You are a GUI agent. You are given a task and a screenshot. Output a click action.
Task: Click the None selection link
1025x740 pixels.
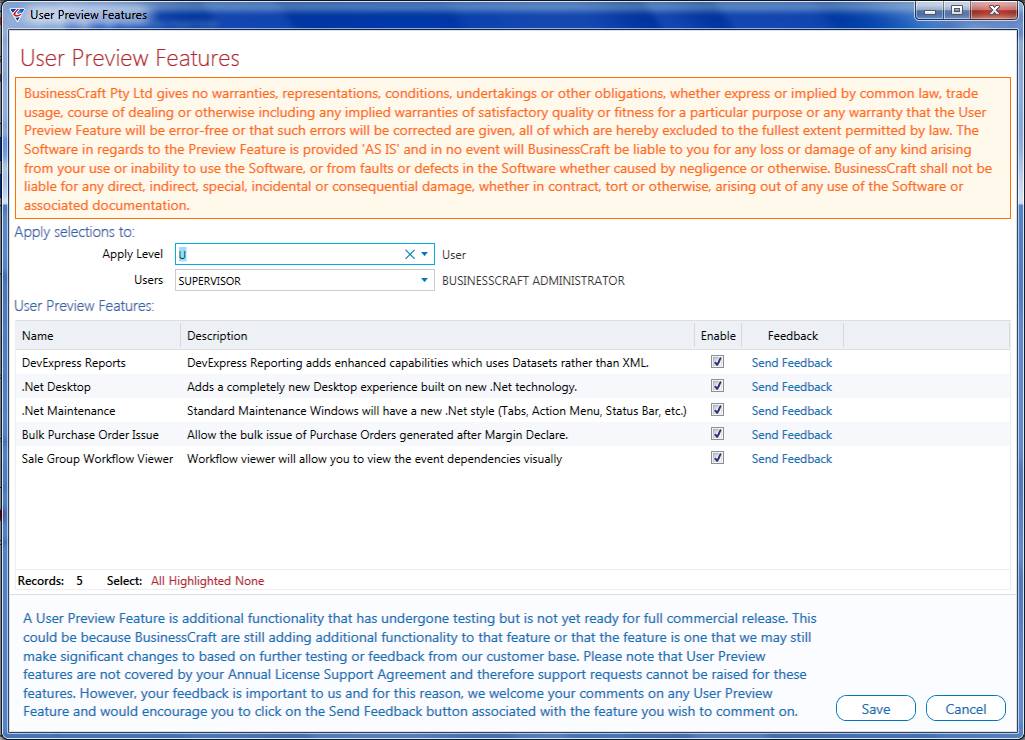coord(250,580)
